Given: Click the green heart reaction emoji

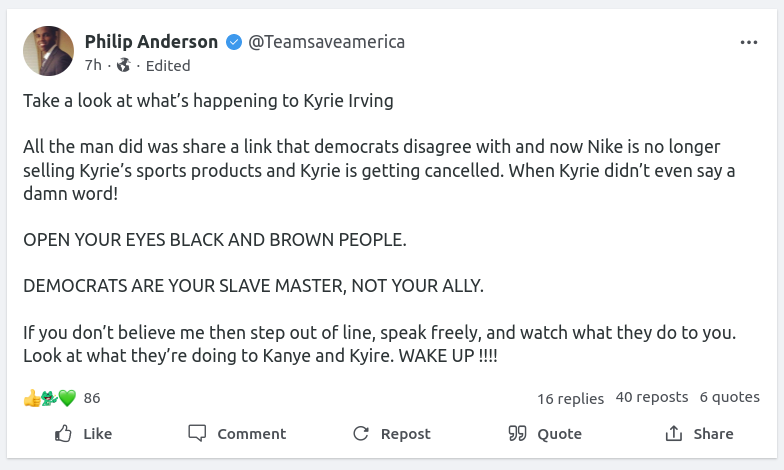Looking at the screenshot, I should 67,398.
